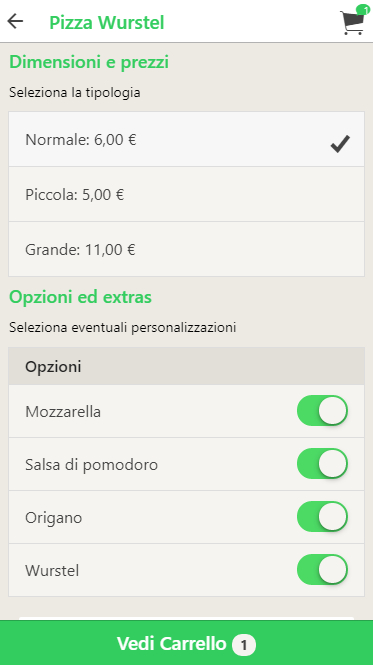Image resolution: width=373 pixels, height=665 pixels.
Task: Switch off the Wurstel ingredient toggle
Action: (322, 570)
